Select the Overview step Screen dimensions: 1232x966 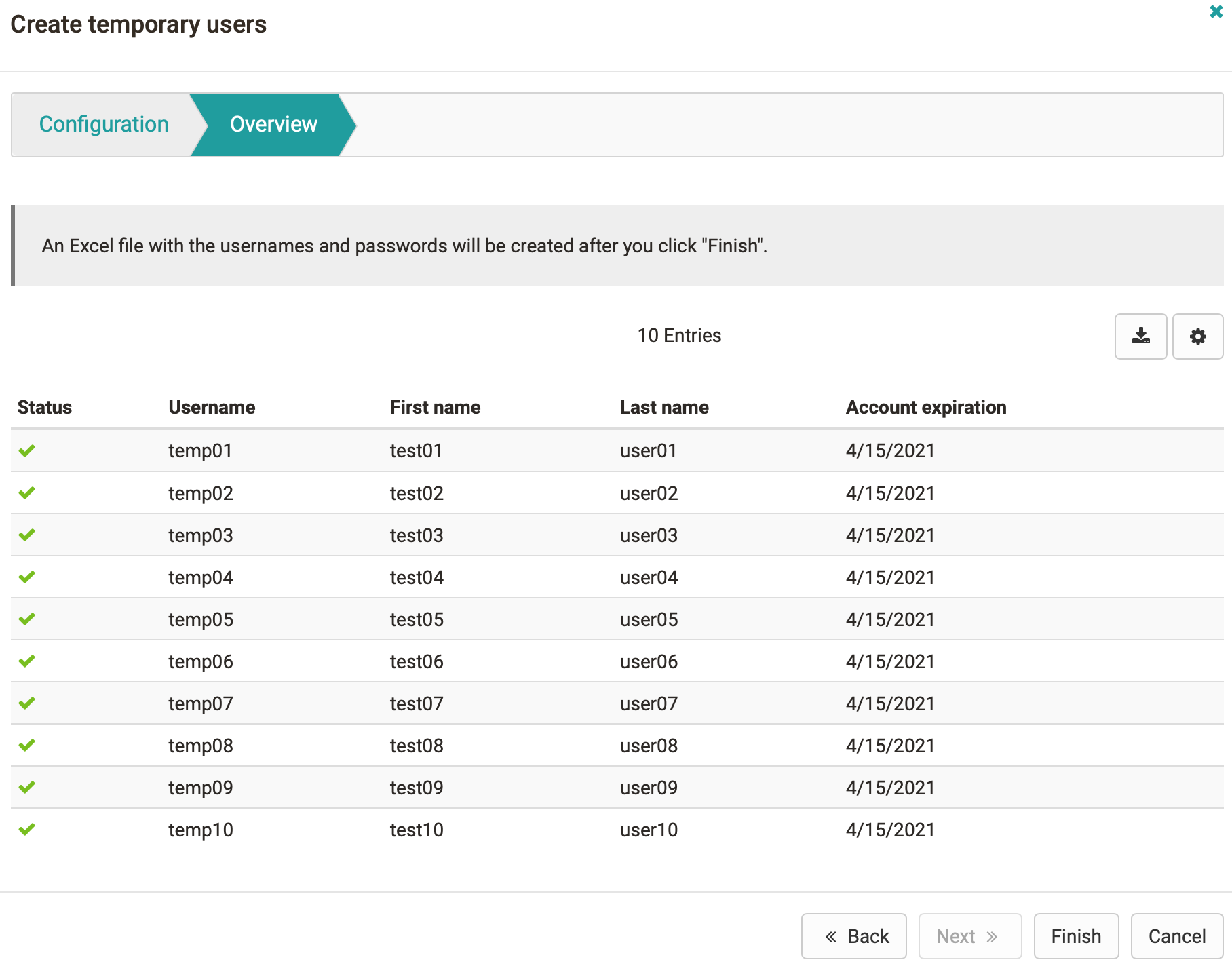point(273,124)
